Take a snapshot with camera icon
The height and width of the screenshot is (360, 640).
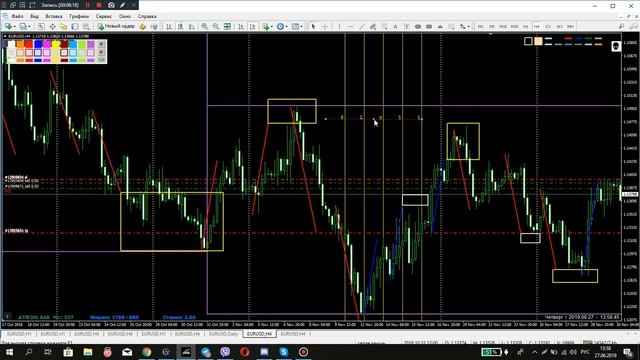[x=111, y=5]
